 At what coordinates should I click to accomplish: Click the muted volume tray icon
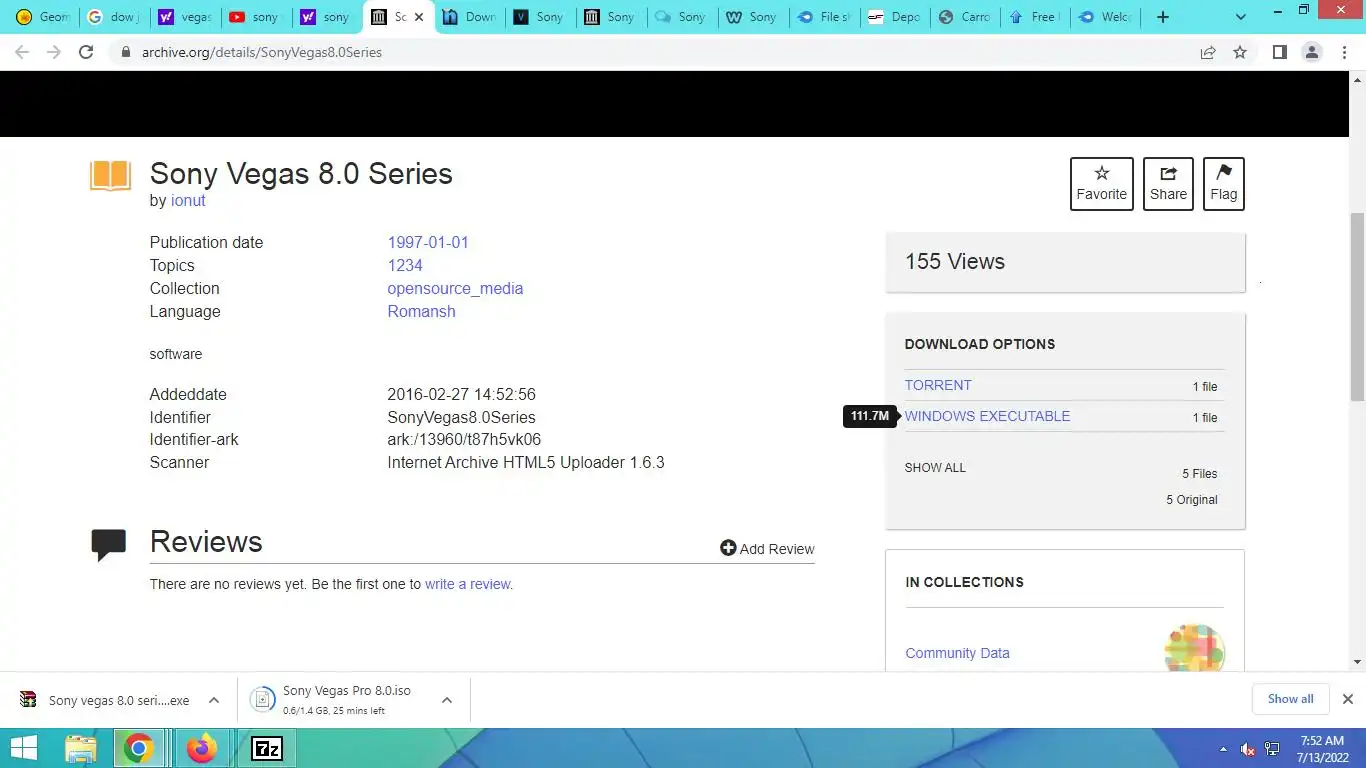tap(1248, 749)
